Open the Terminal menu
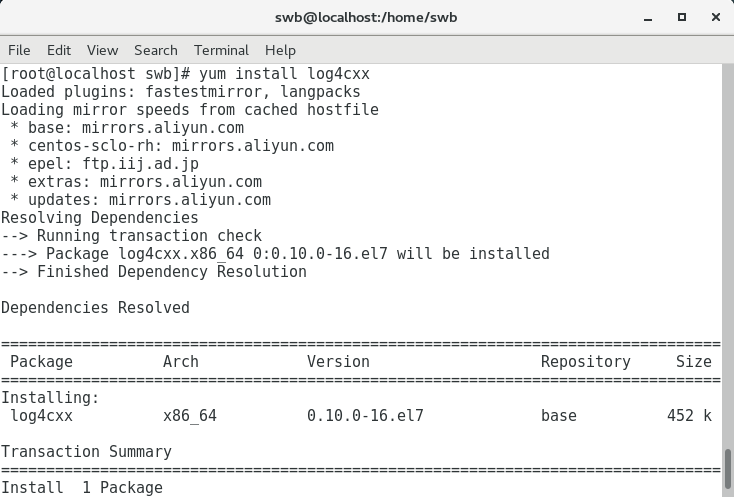734x497 pixels. 221,50
